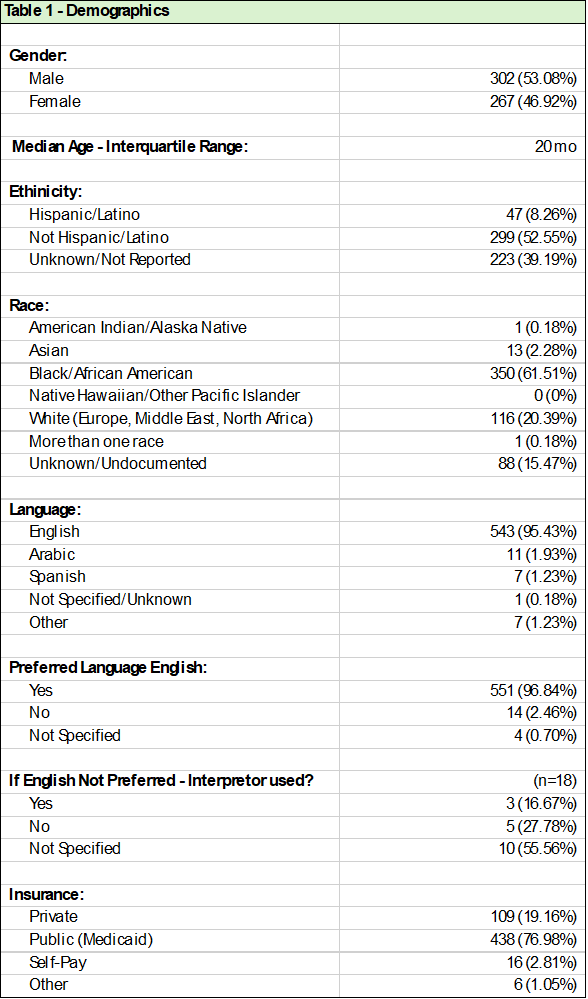Select the (n=18) interpreter count cell
The width and height of the screenshot is (588, 999).
pos(556,781)
